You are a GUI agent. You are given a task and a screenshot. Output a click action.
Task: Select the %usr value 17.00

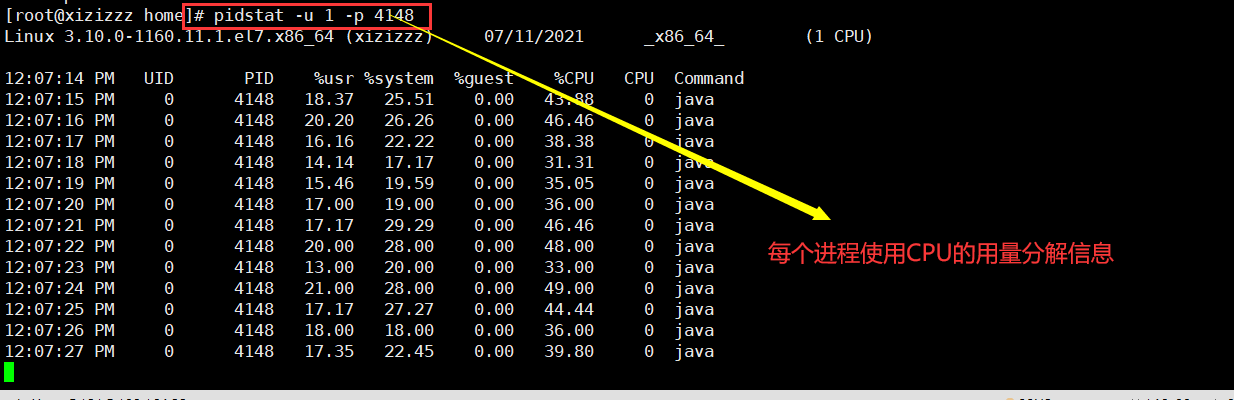pyautogui.click(x=329, y=204)
